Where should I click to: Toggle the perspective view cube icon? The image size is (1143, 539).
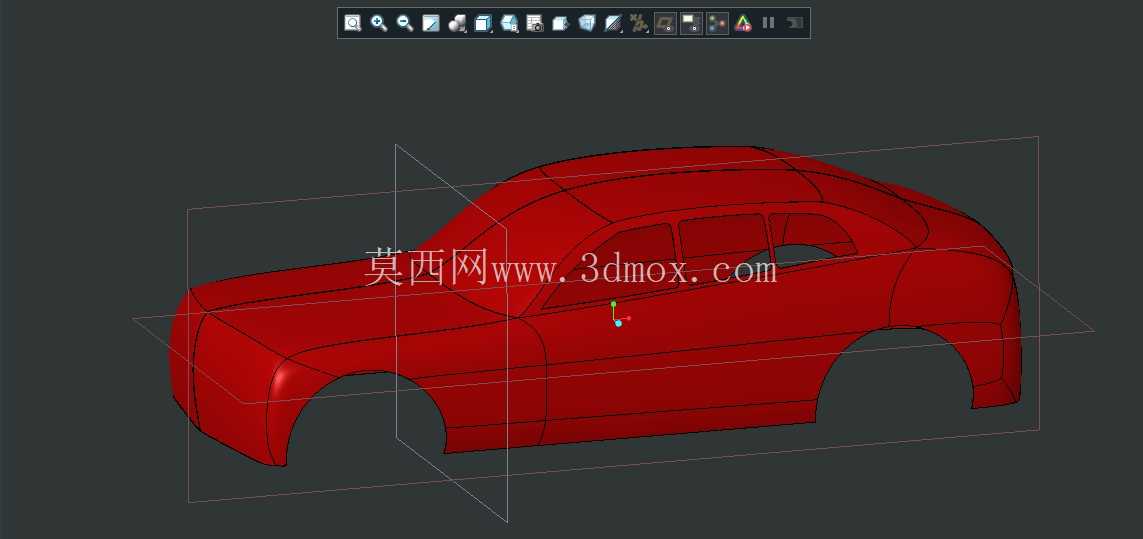[x=587, y=23]
